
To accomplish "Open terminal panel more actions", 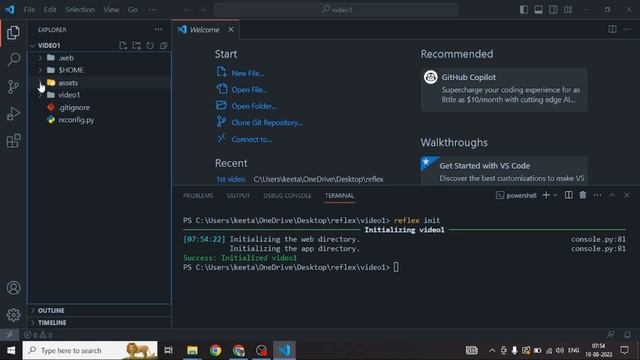I will 598,195.
